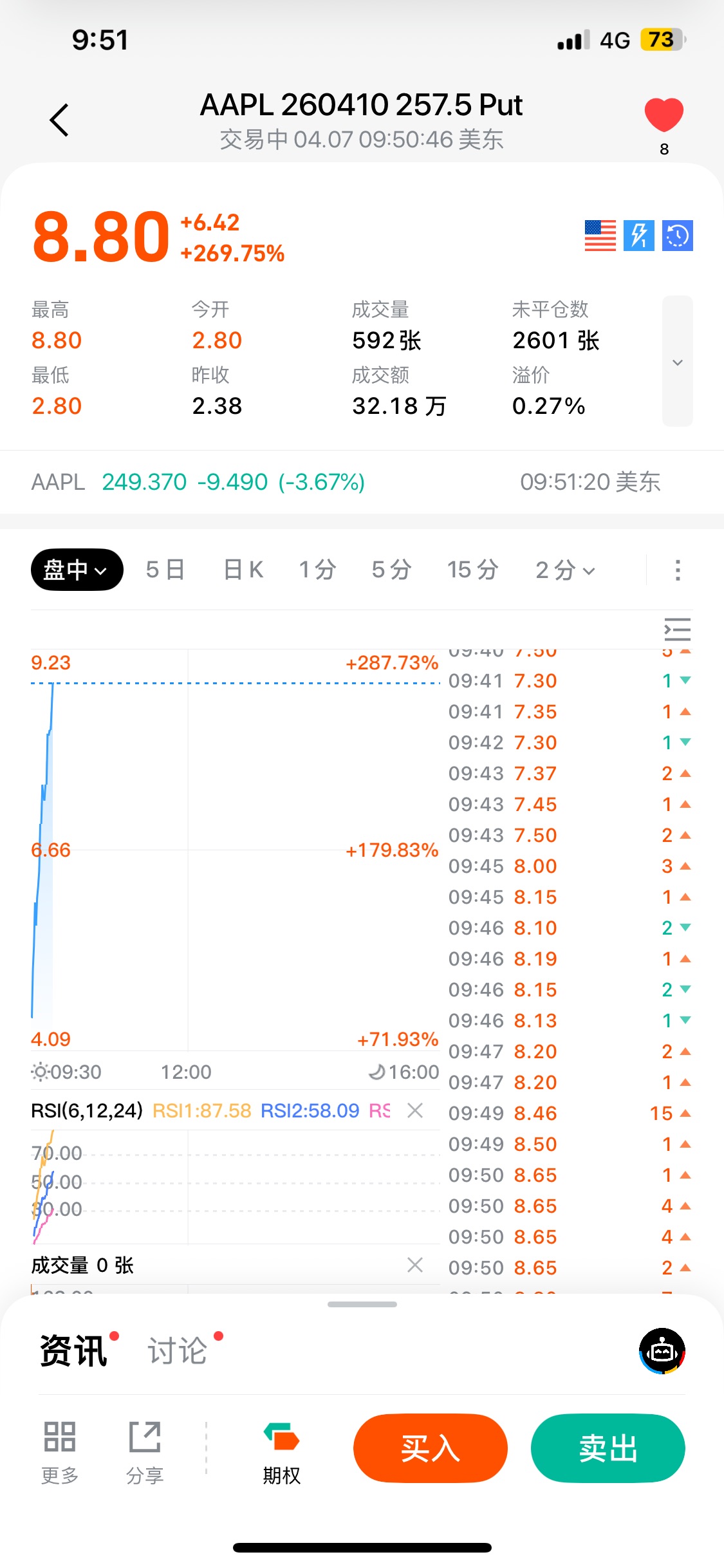Close the 成交量 volume indicator panel

click(415, 1265)
